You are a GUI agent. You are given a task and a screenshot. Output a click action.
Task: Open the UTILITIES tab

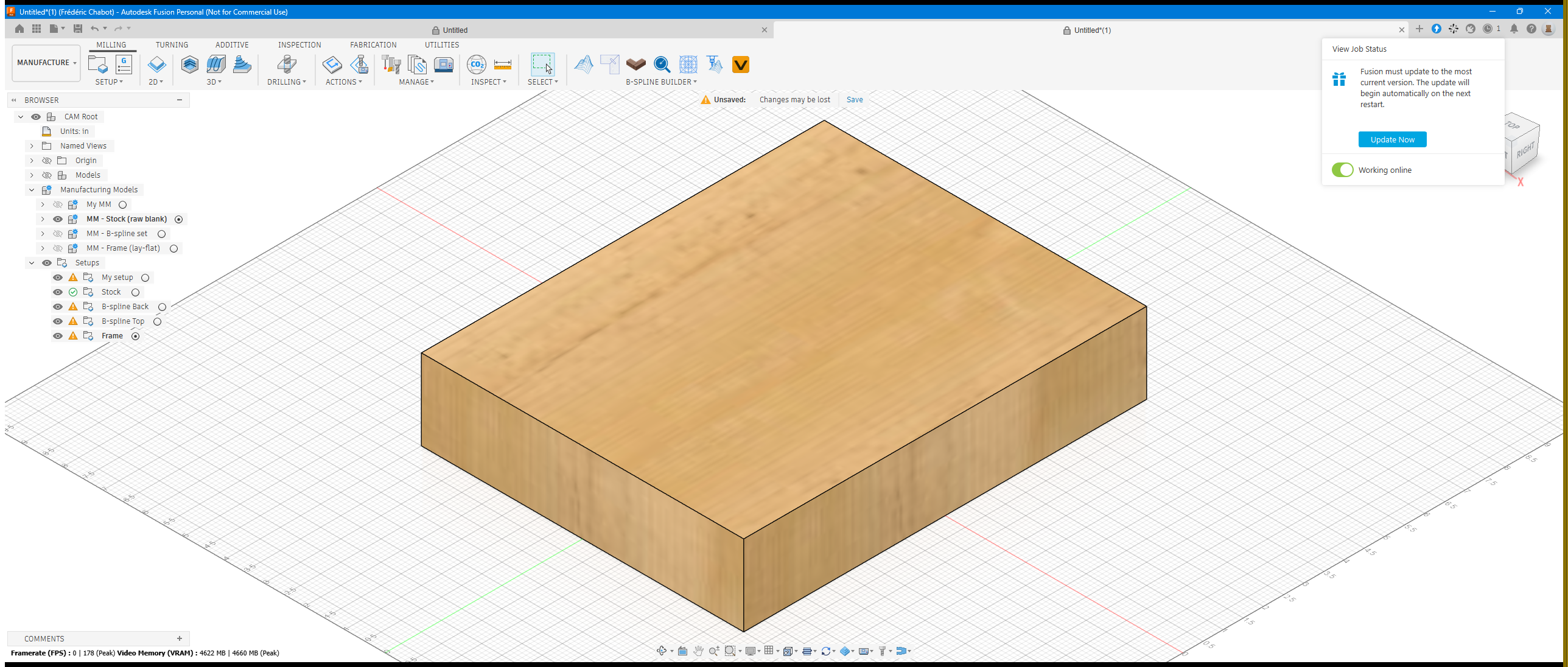point(442,45)
